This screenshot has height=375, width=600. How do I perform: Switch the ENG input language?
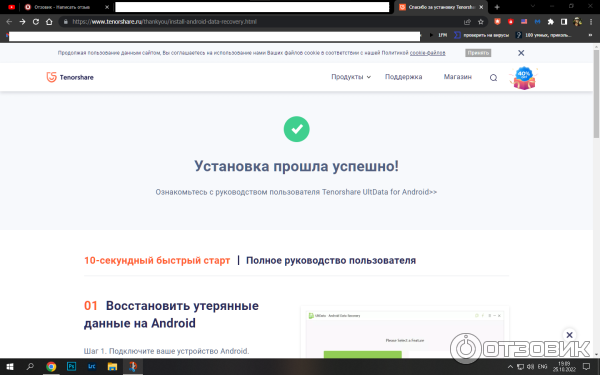543,367
